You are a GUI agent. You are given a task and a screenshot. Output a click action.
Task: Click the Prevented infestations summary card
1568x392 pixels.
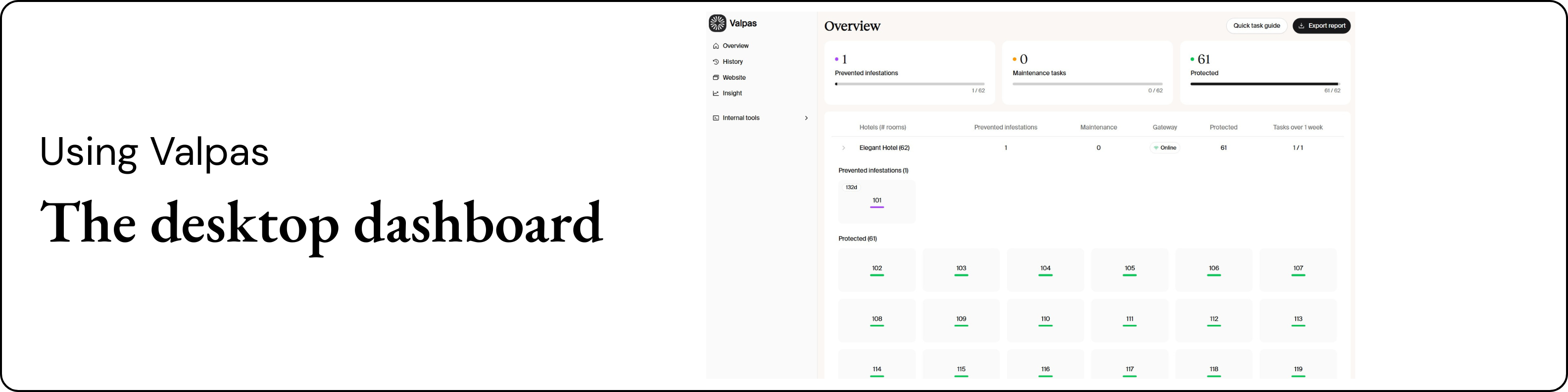(x=909, y=72)
